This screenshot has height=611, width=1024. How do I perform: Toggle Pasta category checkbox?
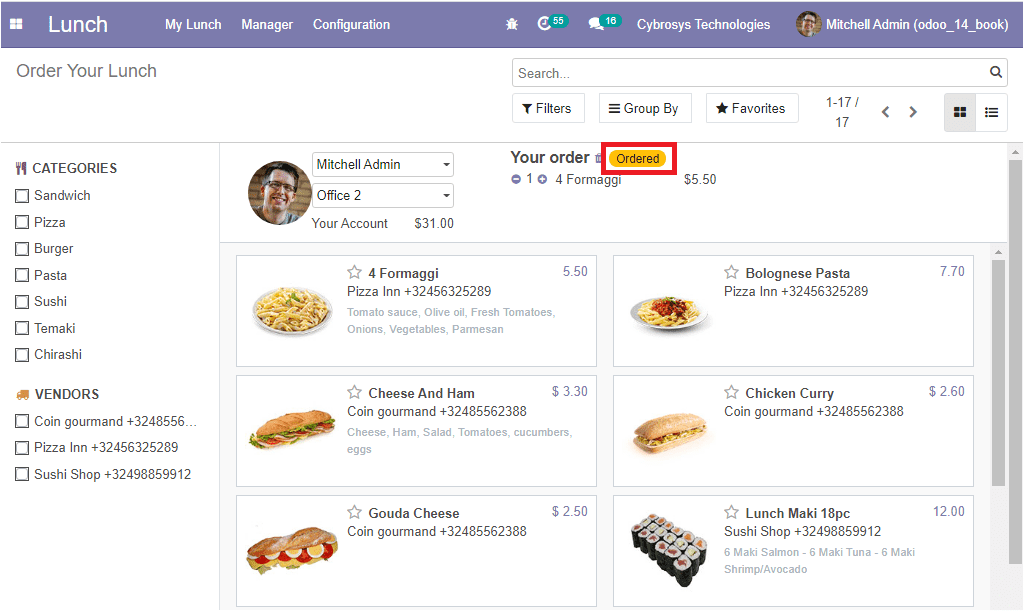(x=22, y=275)
